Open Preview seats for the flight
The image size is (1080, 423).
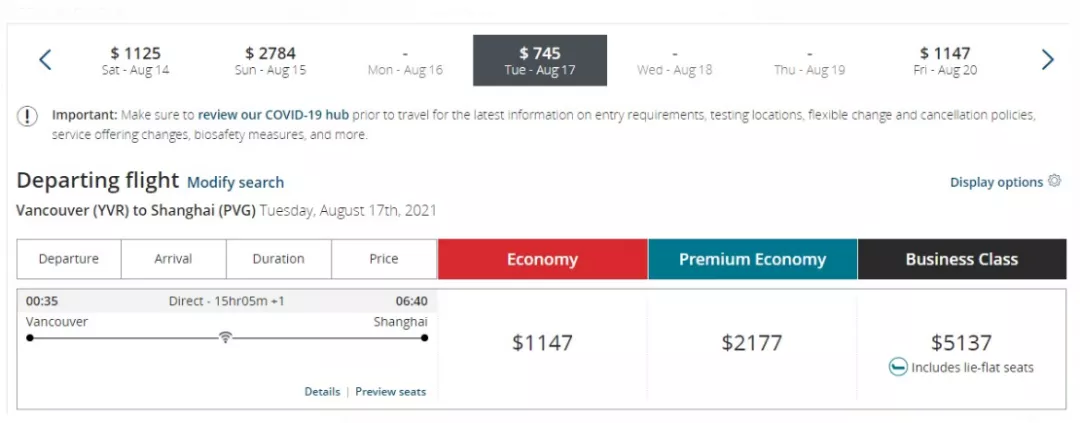[391, 392]
